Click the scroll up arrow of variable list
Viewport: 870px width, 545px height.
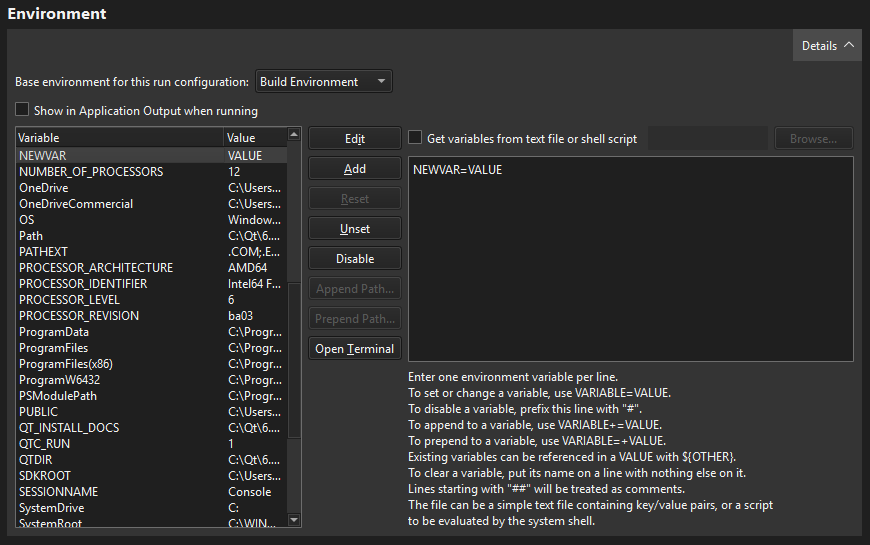(x=294, y=134)
